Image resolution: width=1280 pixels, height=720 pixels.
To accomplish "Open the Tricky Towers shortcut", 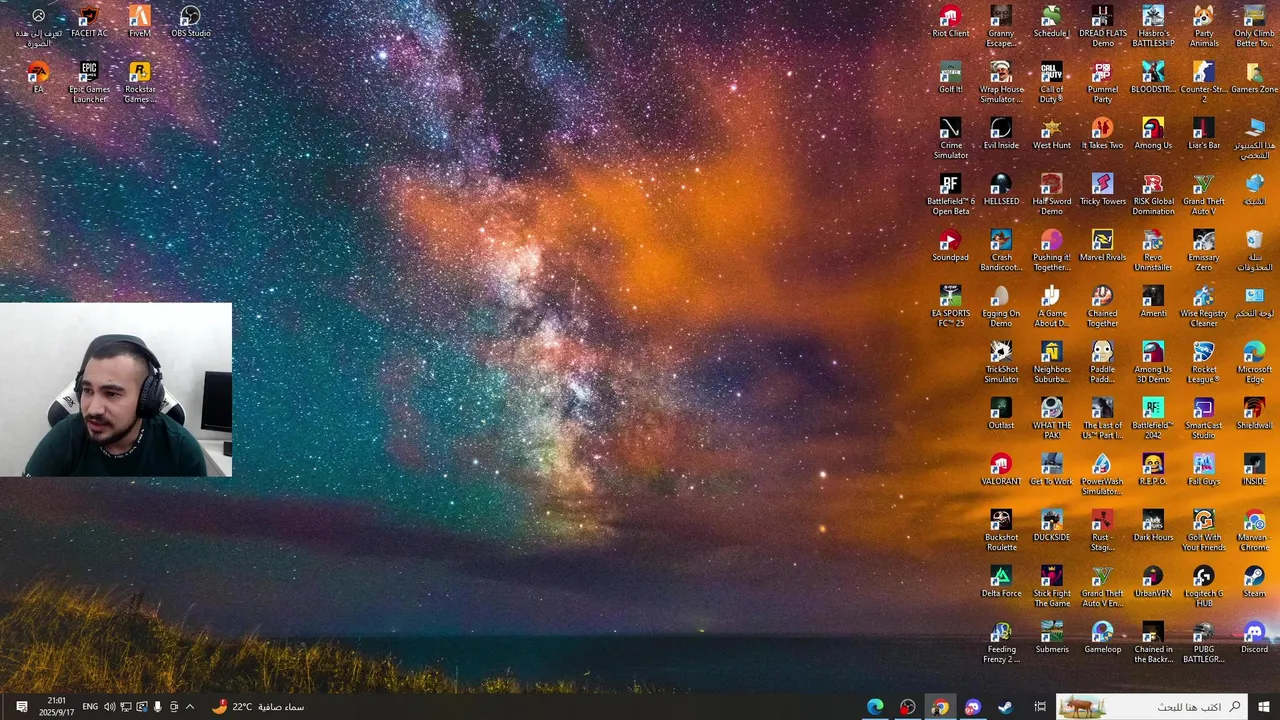I will [x=1102, y=190].
